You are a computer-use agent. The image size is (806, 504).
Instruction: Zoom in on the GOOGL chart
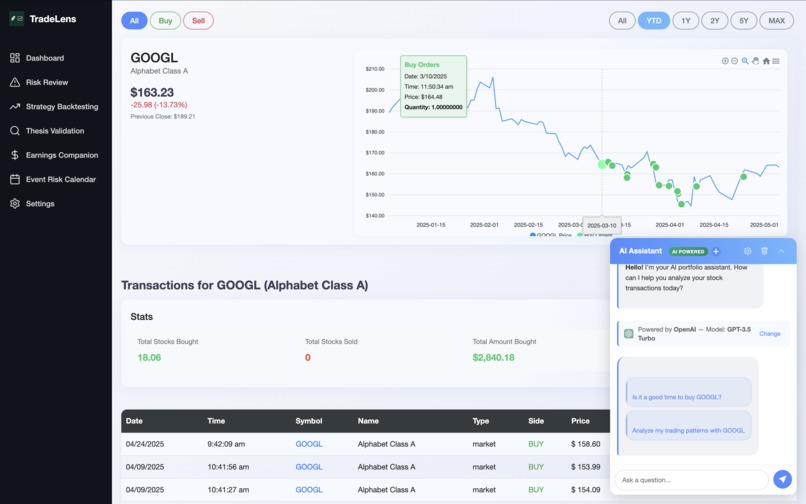coord(725,61)
